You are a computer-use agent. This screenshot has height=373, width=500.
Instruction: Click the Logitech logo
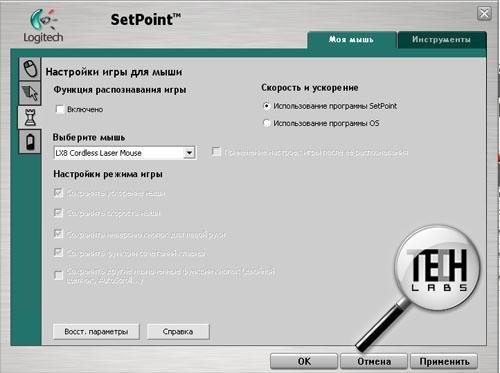43,26
